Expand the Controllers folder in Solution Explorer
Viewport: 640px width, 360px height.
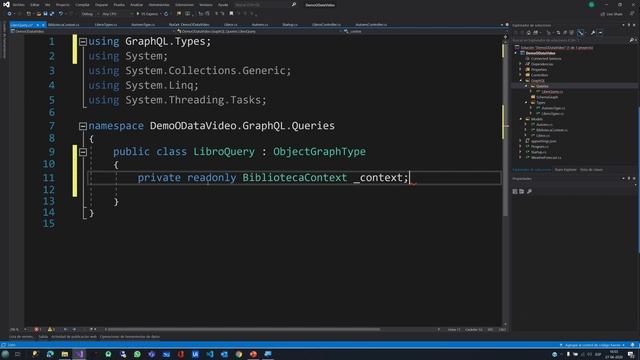[520, 75]
